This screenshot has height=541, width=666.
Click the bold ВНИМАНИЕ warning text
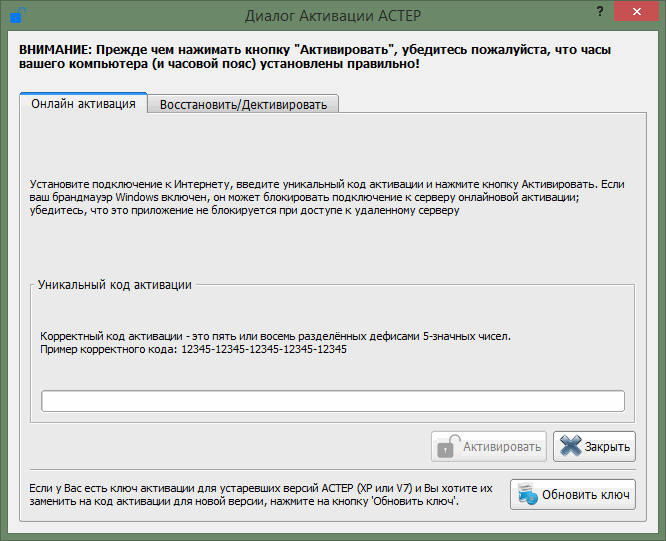315,57
